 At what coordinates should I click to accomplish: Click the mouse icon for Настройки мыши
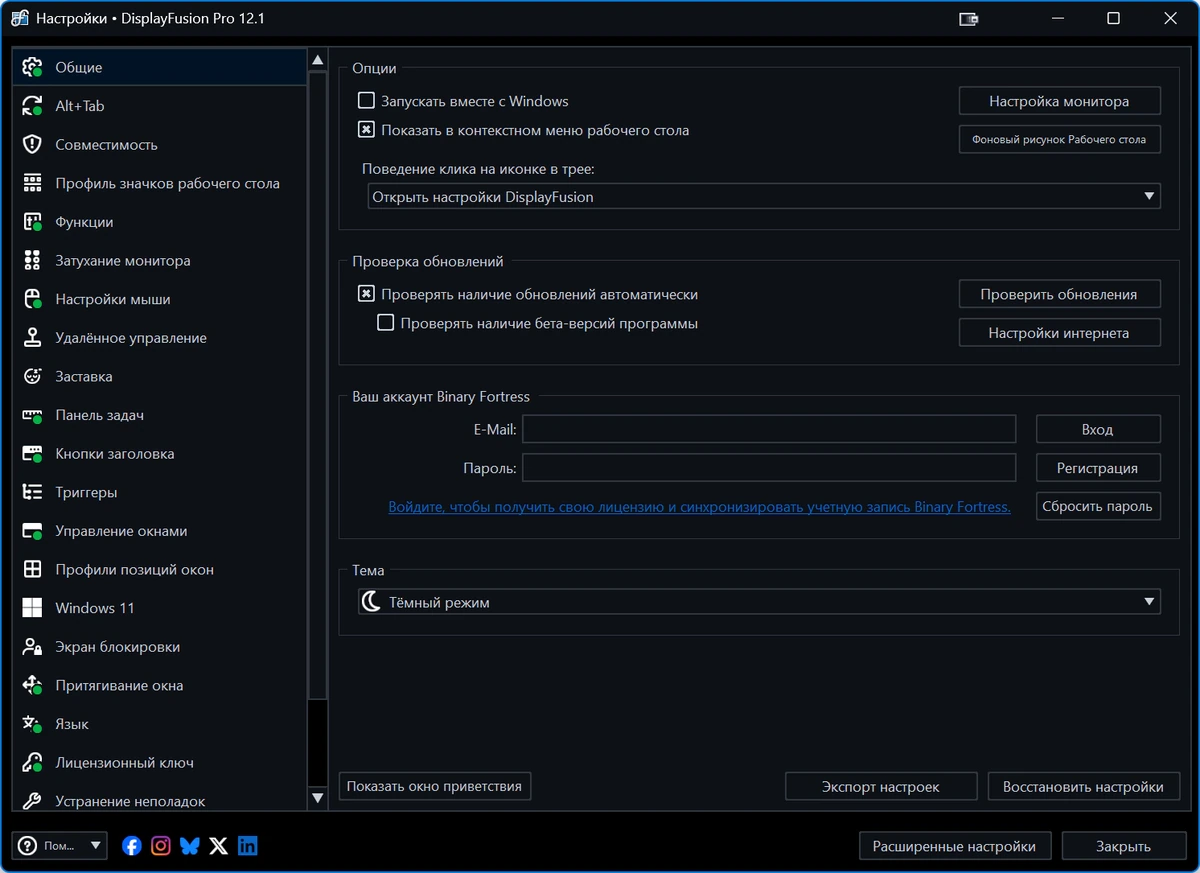[x=32, y=299]
